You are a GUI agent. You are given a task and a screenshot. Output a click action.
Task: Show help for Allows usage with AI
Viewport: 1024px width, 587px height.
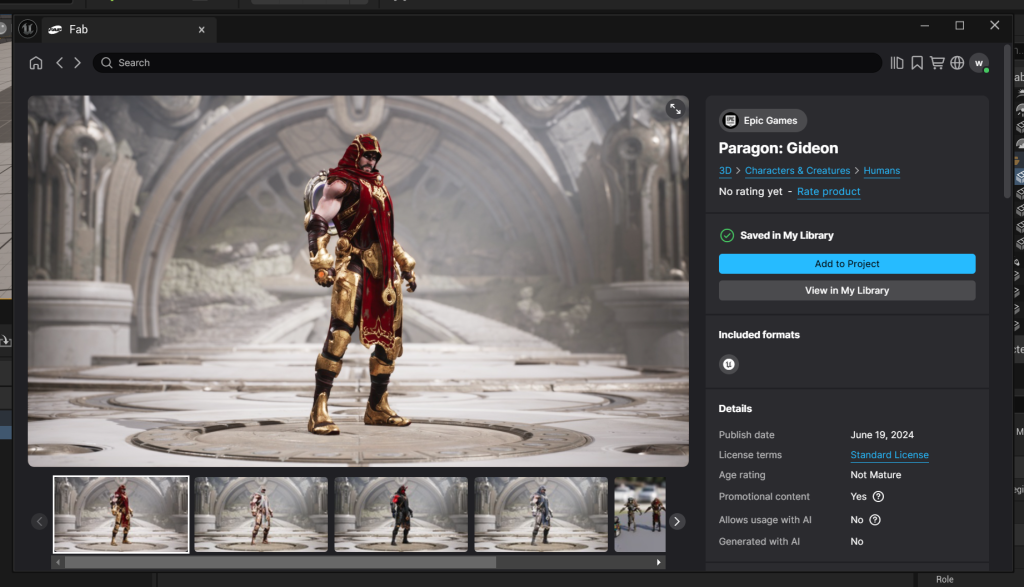click(875, 520)
